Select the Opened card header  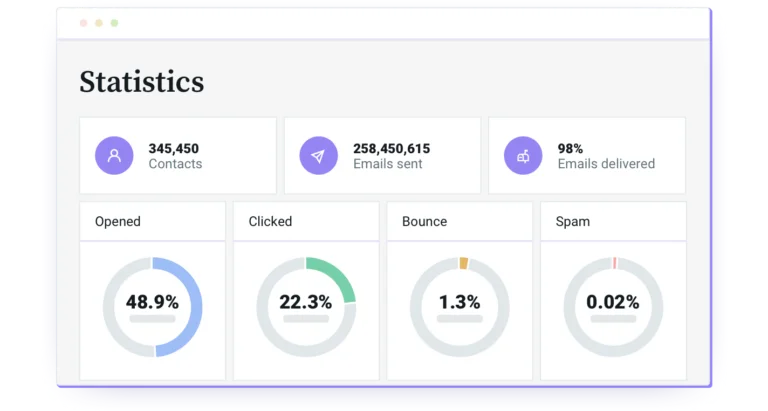[x=152, y=221]
